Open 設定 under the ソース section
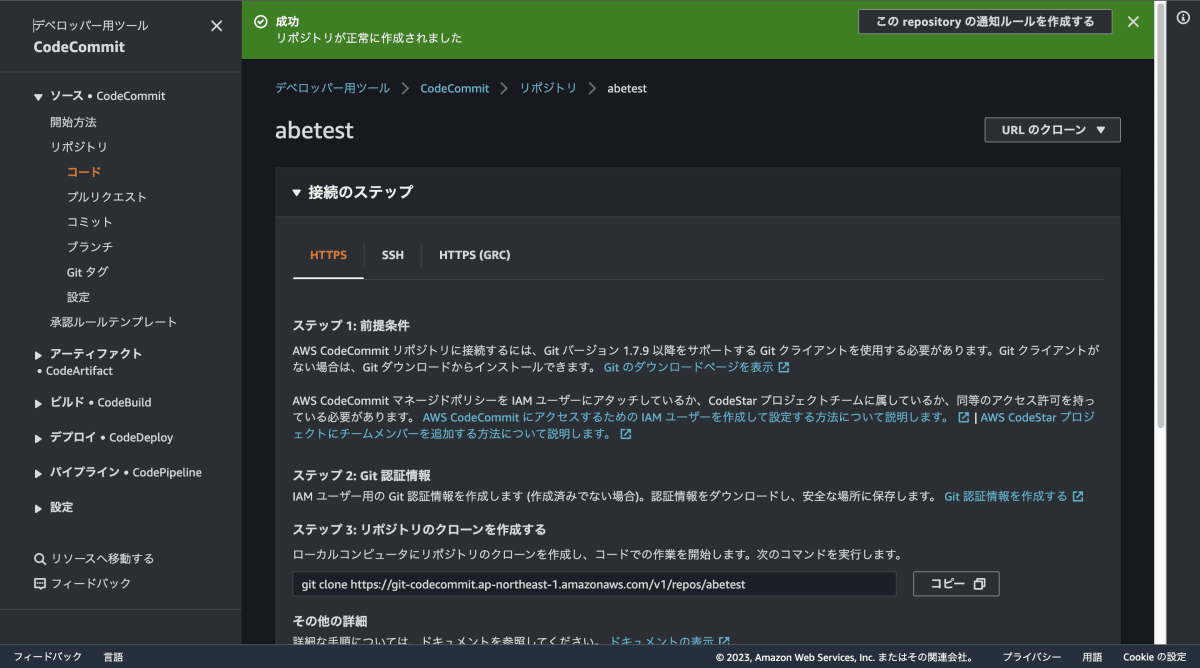 [x=78, y=297]
